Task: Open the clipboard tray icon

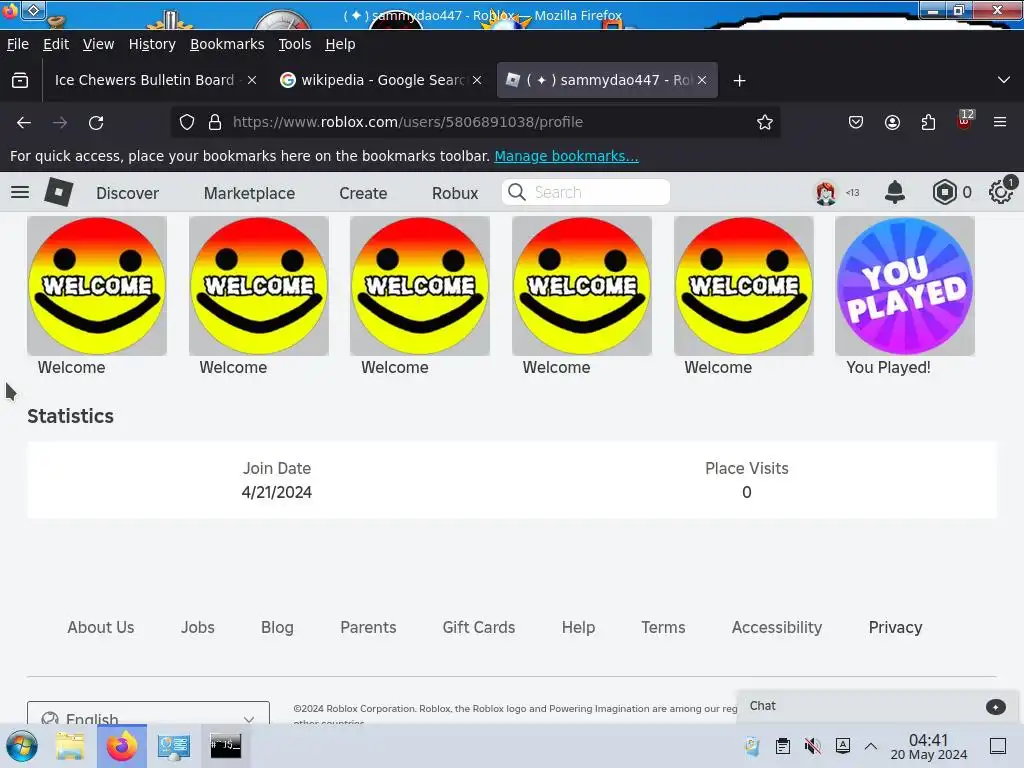Action: (x=782, y=746)
